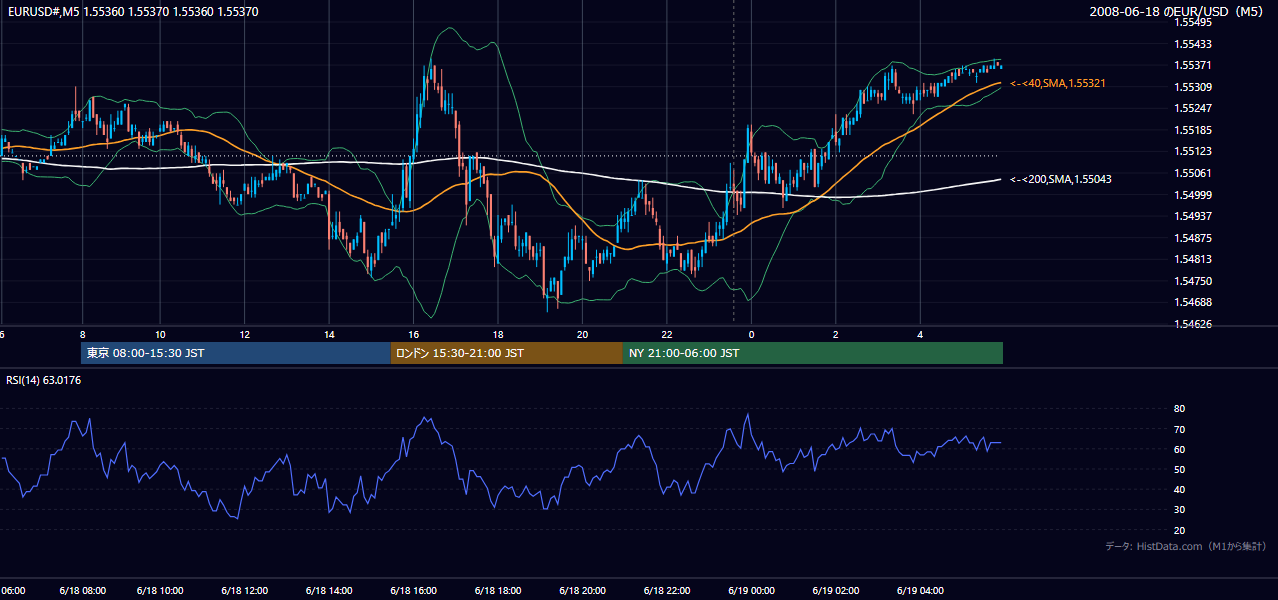The image size is (1278, 600).
Task: Click the 1.55247 price axis label
Action: click(1192, 108)
